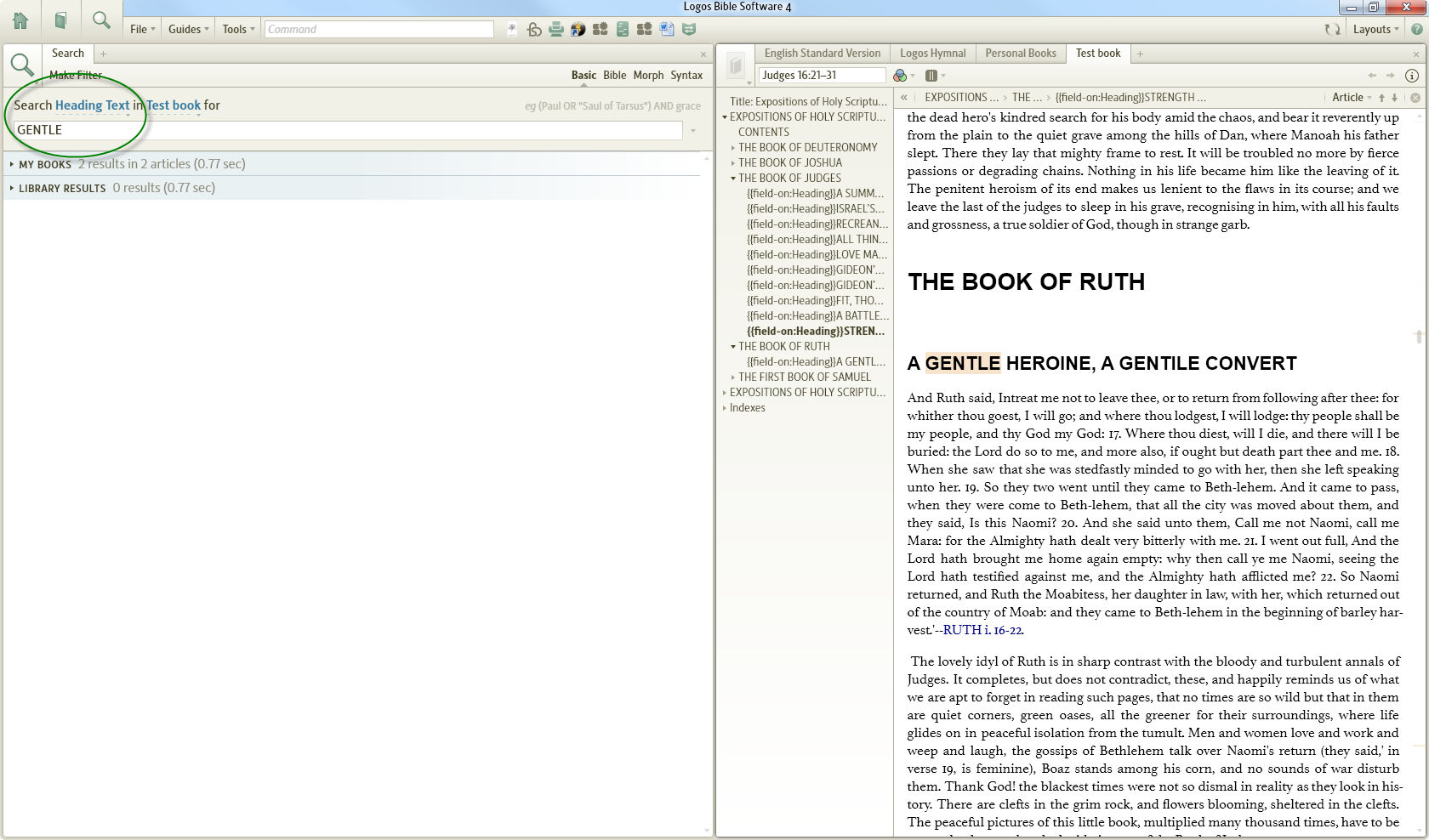Add a new tab in resource panel

coord(1140,54)
